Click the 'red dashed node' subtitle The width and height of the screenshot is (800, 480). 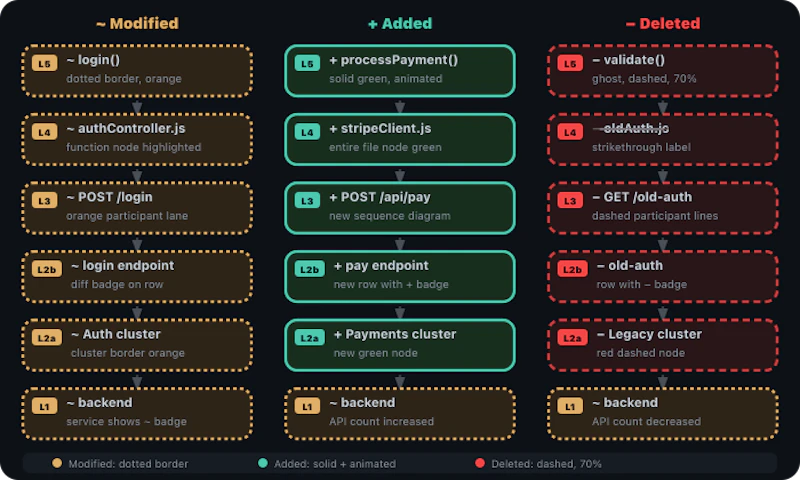click(x=641, y=353)
